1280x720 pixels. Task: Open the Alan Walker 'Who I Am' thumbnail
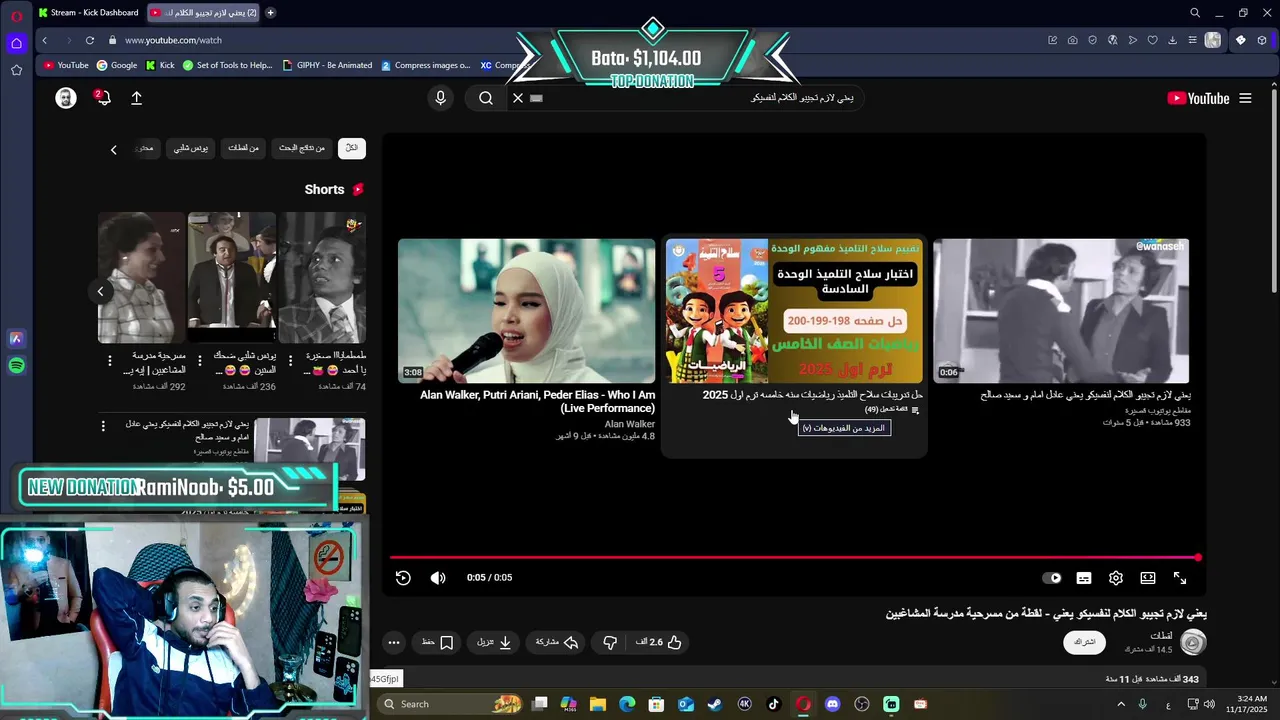click(527, 310)
